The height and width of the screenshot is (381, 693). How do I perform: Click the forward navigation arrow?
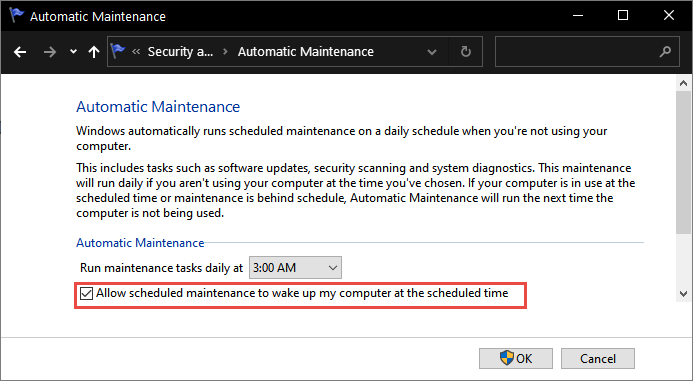[x=50, y=52]
